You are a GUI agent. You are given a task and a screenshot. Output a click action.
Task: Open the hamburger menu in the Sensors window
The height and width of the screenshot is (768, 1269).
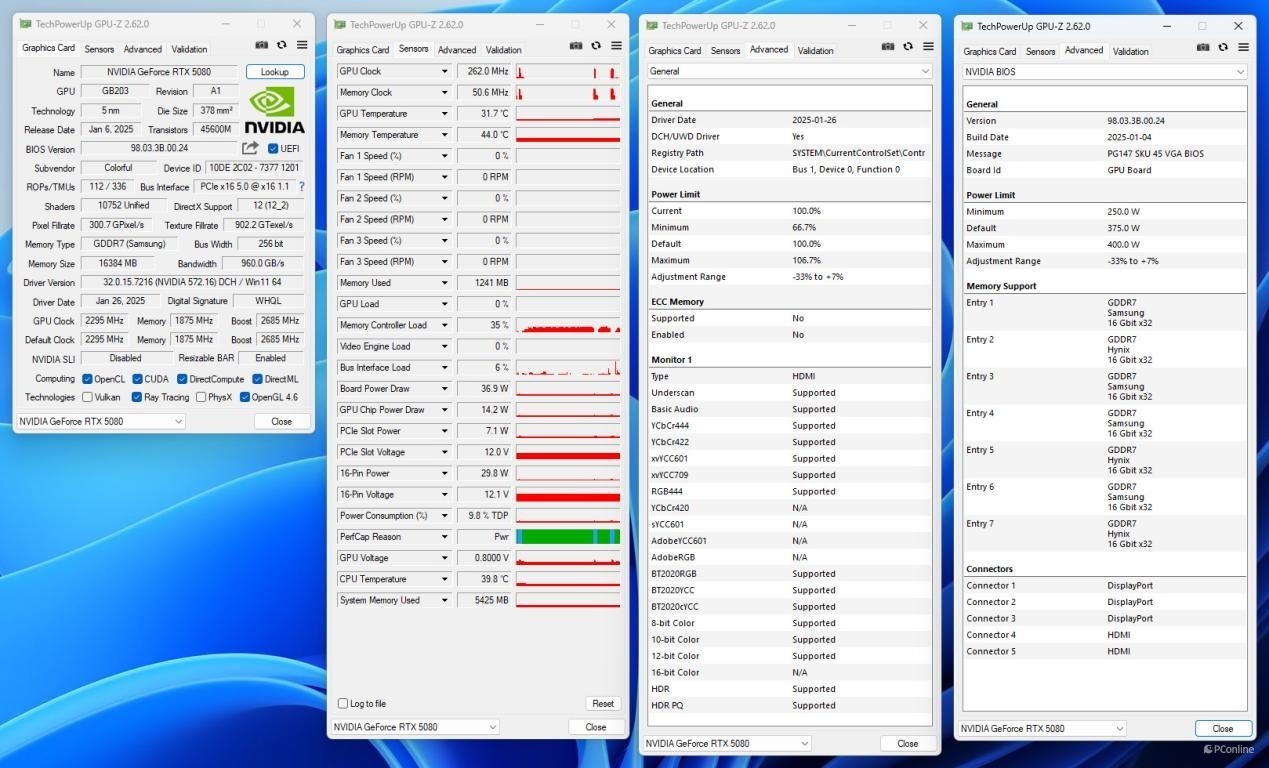coord(616,46)
